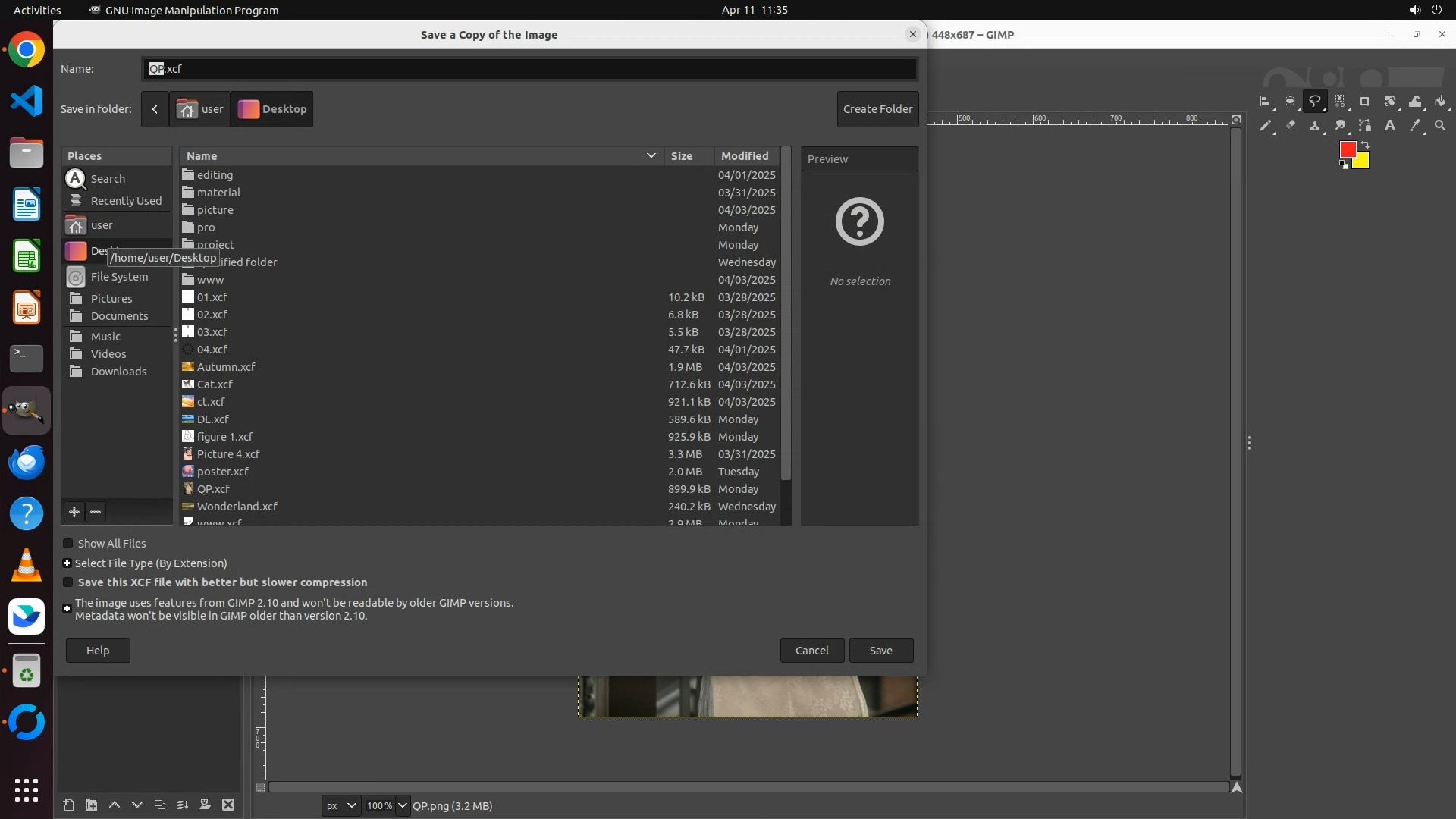The image size is (1456, 819).
Task: Enable Show All Files checkbox
Action: pos(68,544)
